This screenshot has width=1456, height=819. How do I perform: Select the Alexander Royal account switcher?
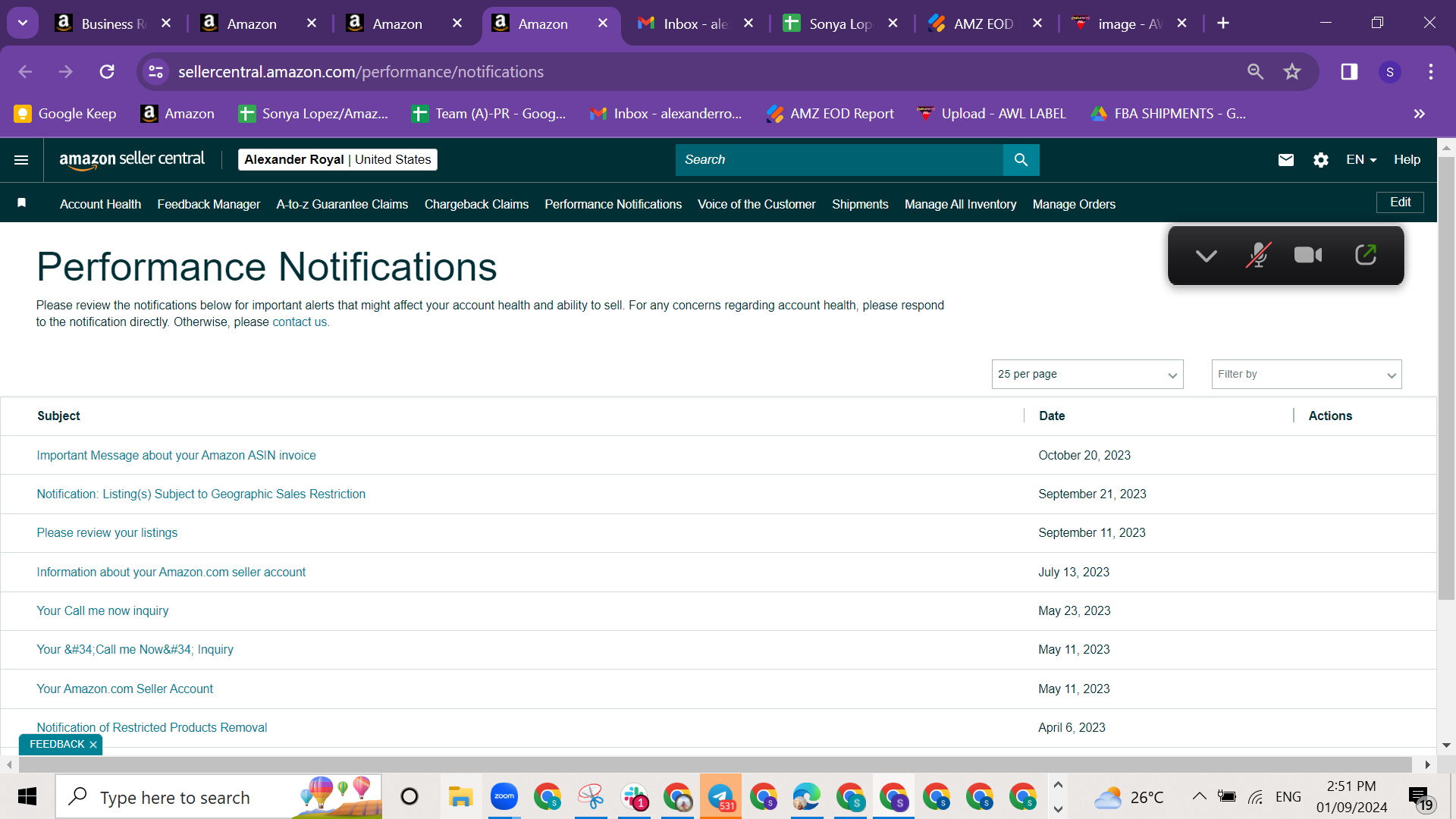tap(337, 160)
